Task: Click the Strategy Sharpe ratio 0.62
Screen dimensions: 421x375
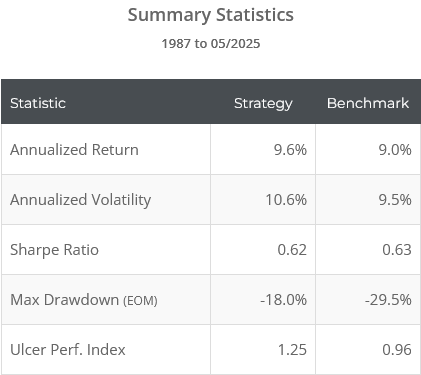Action: coord(292,250)
